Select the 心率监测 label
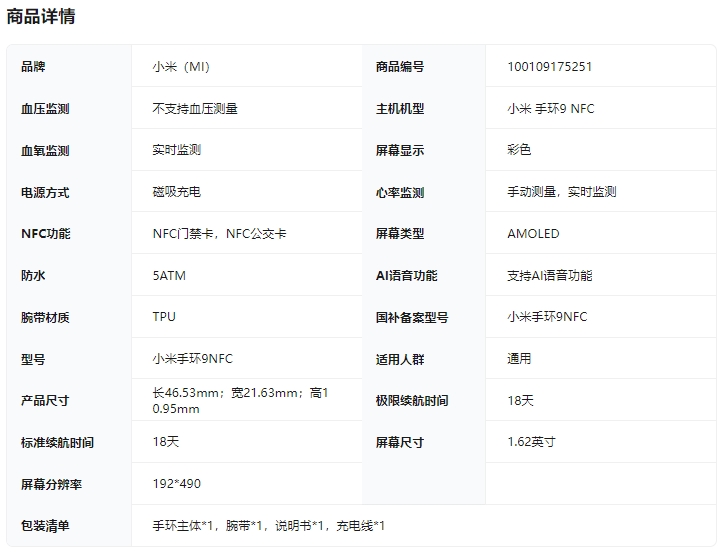Screen dimensions: 724x556 [x=400, y=193]
